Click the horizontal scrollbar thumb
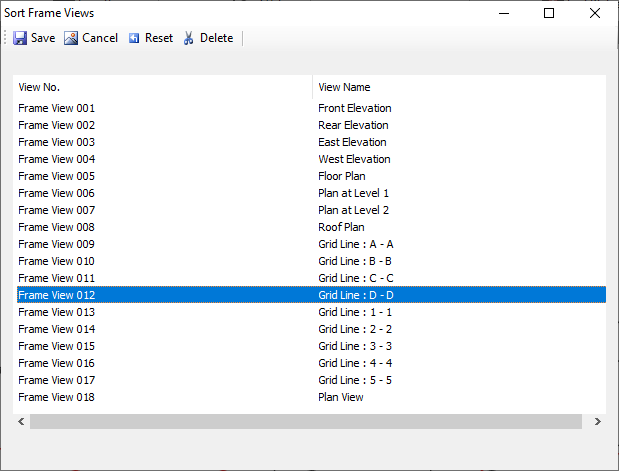 click(306, 422)
